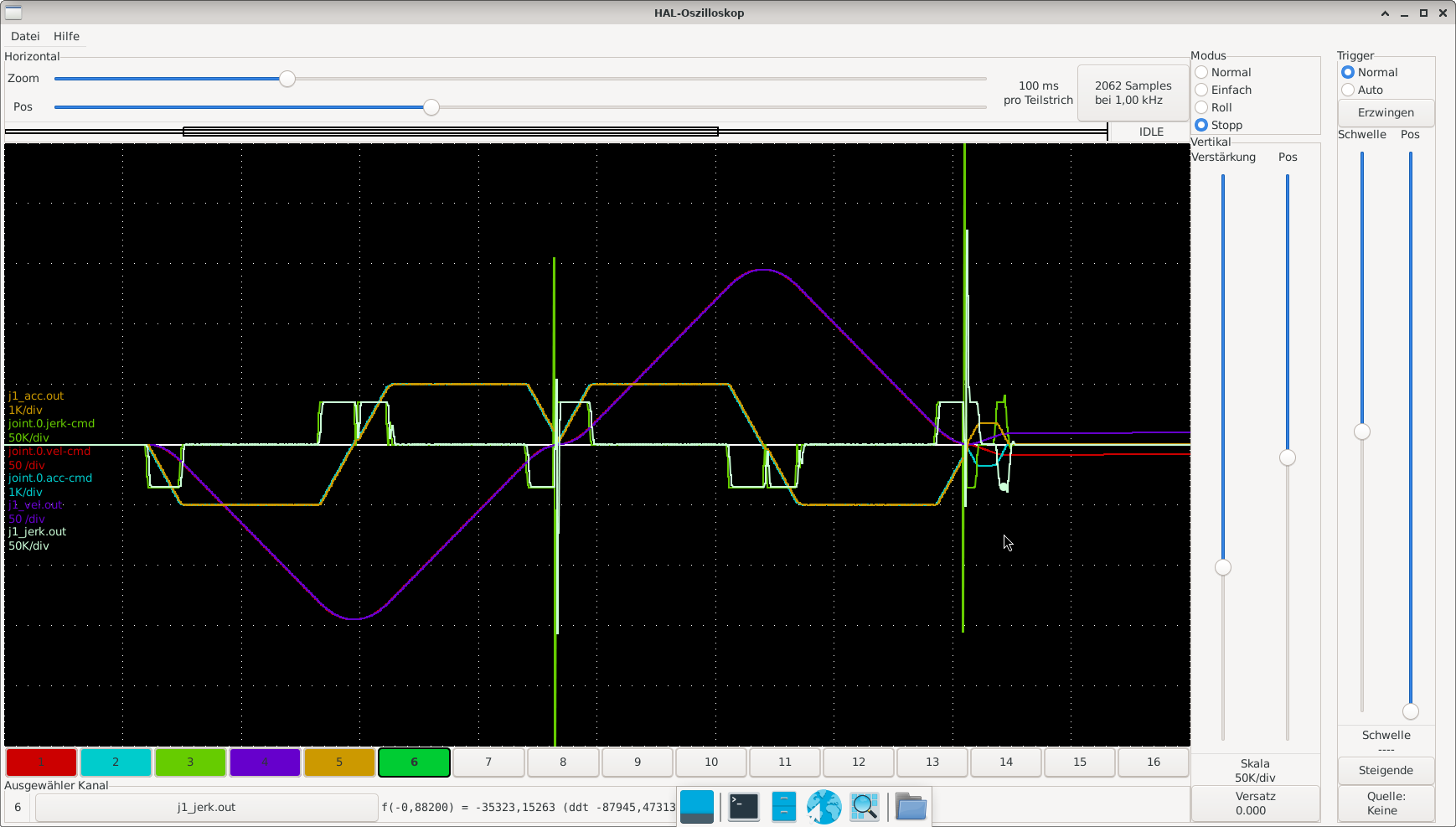
Task: Click the j1_jerk.out channel source button
Action: pos(206,808)
